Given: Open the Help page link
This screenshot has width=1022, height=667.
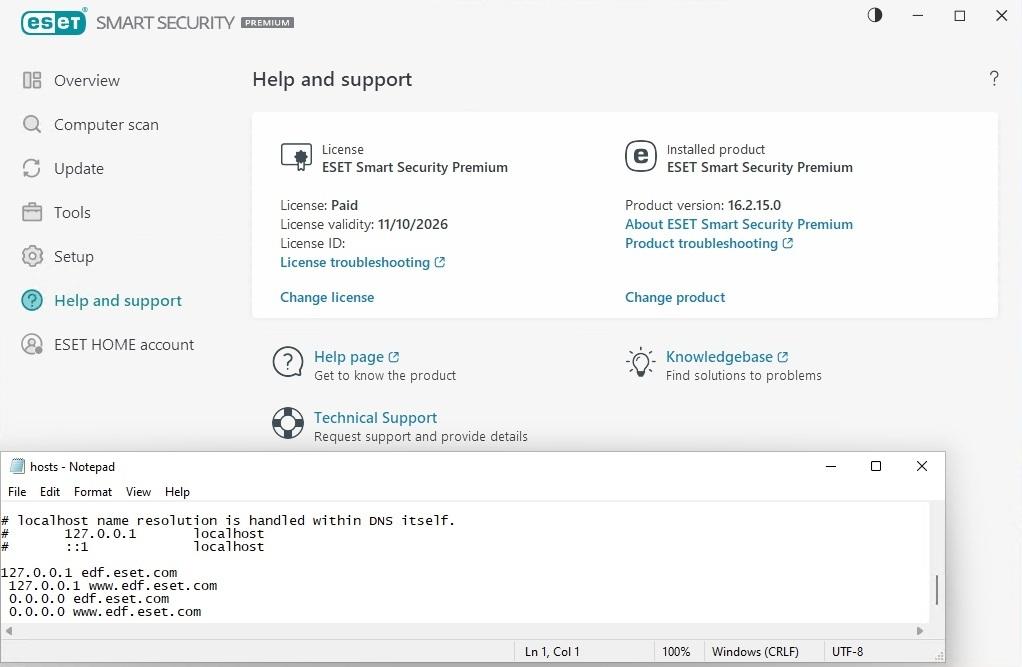Looking at the screenshot, I should pos(349,357).
